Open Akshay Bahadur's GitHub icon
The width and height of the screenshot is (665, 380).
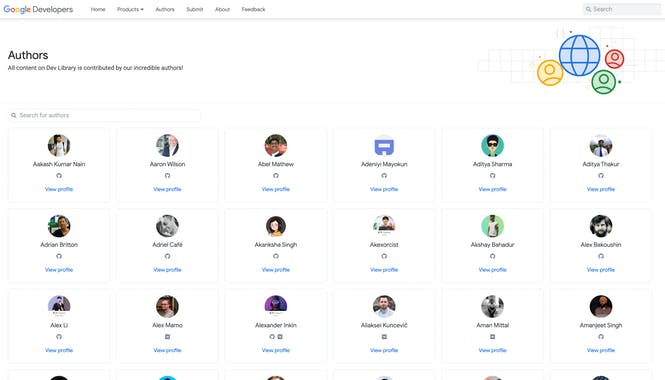pyautogui.click(x=492, y=256)
